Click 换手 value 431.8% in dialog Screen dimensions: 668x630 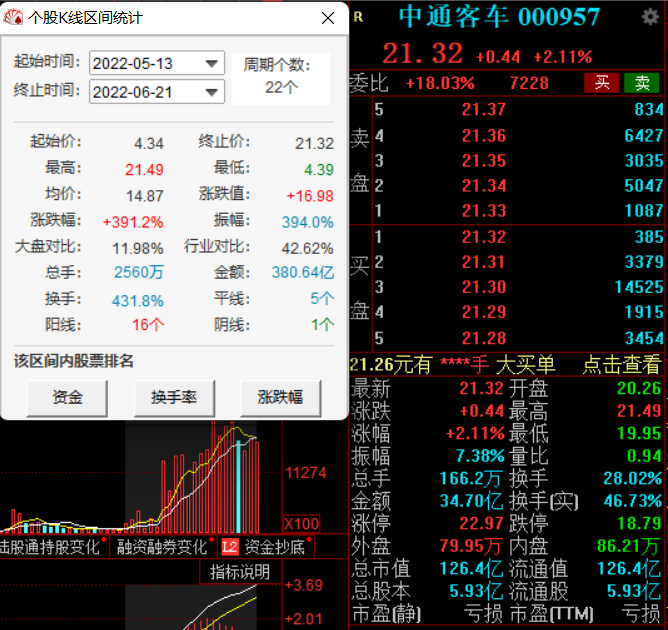coord(138,301)
